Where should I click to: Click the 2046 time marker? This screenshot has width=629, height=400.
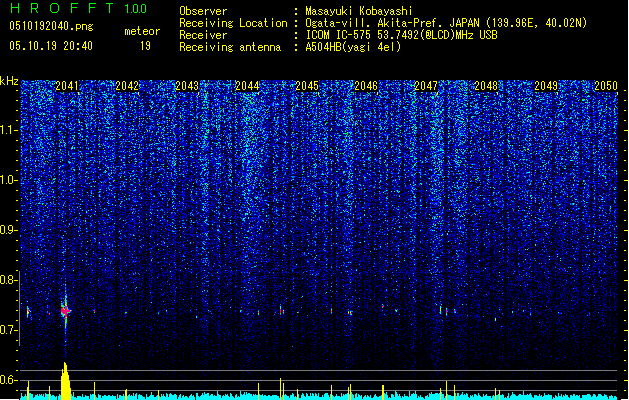tap(366, 86)
